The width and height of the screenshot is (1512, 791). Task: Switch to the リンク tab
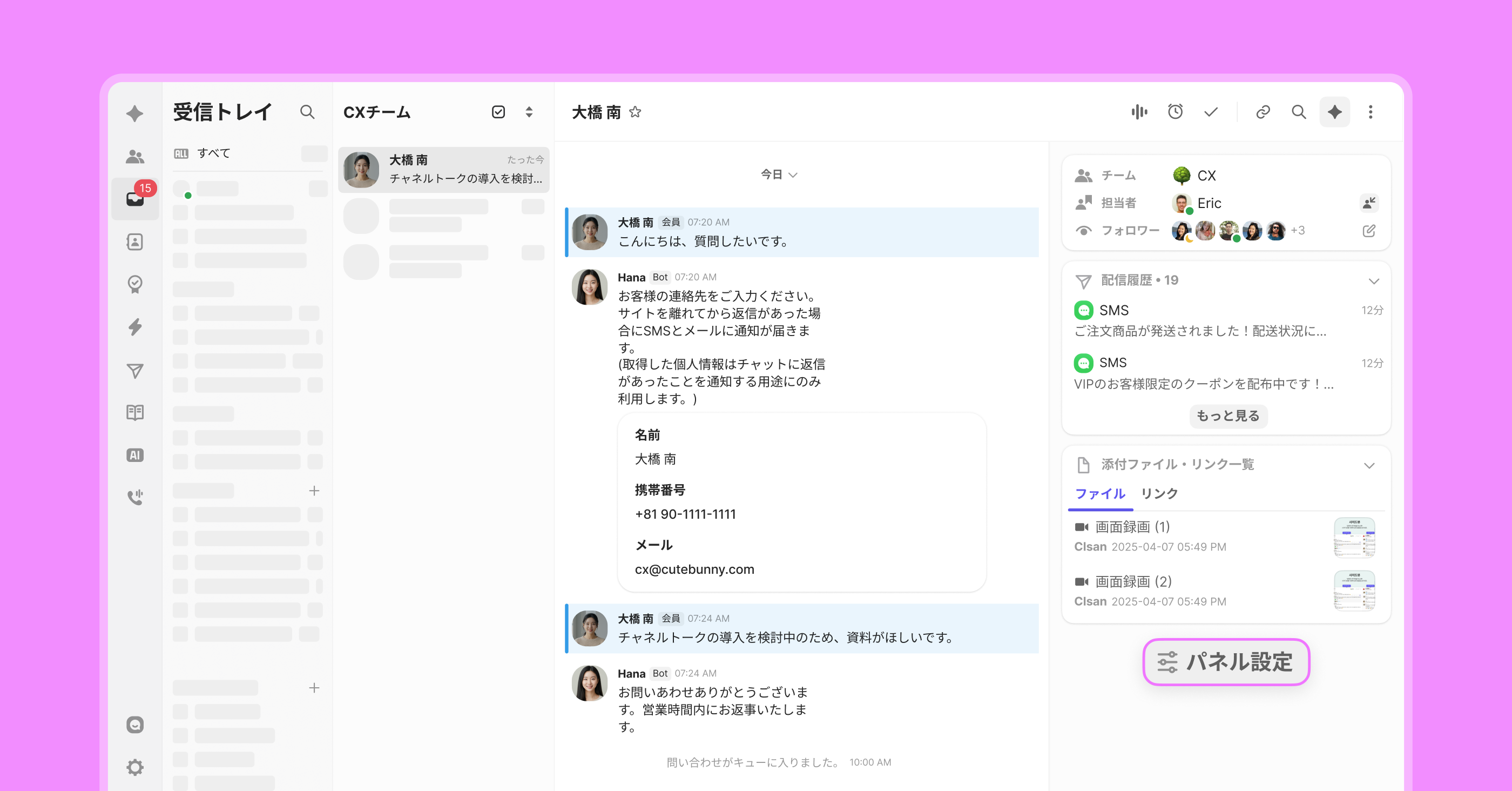click(x=1159, y=493)
